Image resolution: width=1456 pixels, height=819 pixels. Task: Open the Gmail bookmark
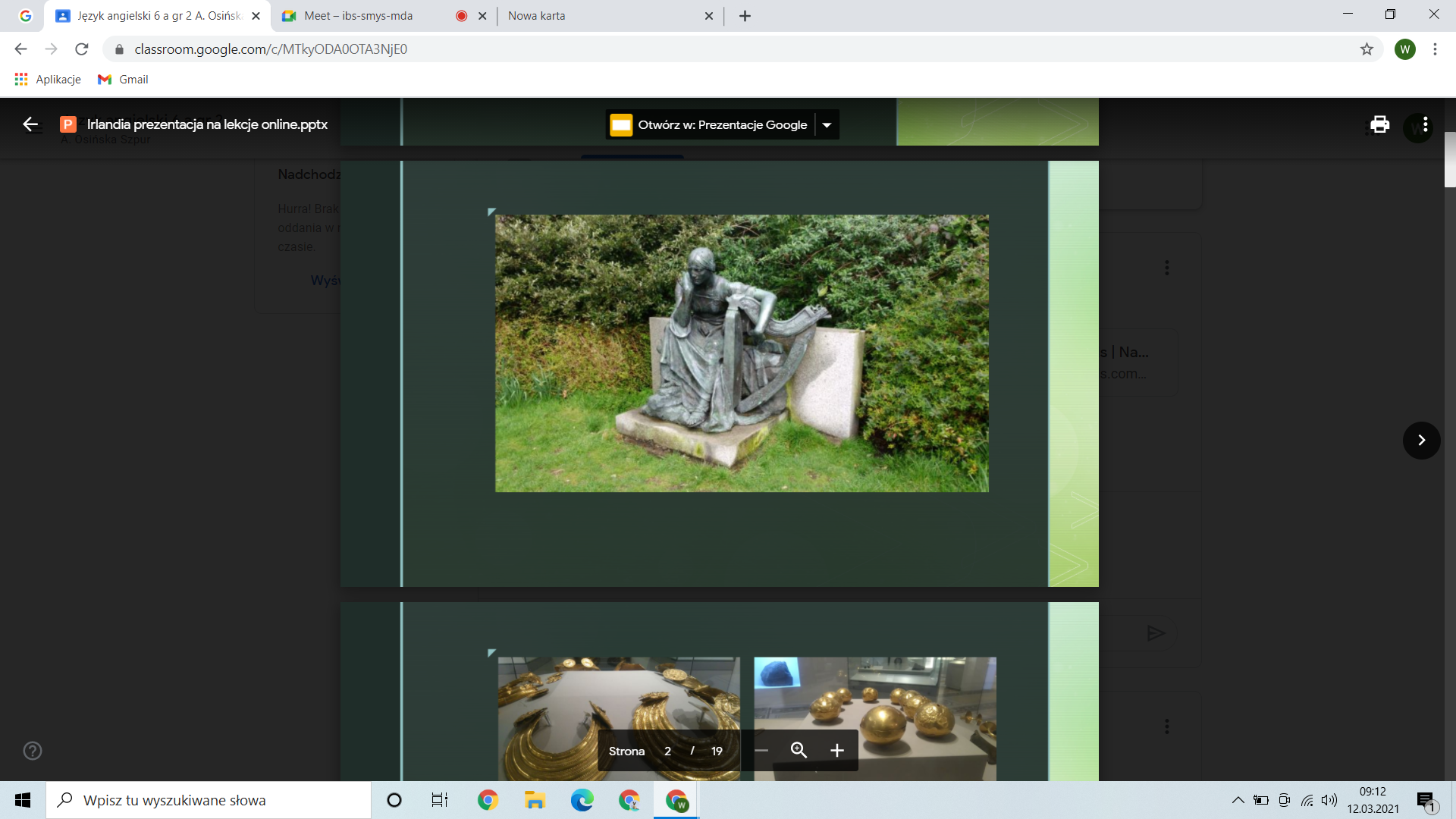coord(123,80)
